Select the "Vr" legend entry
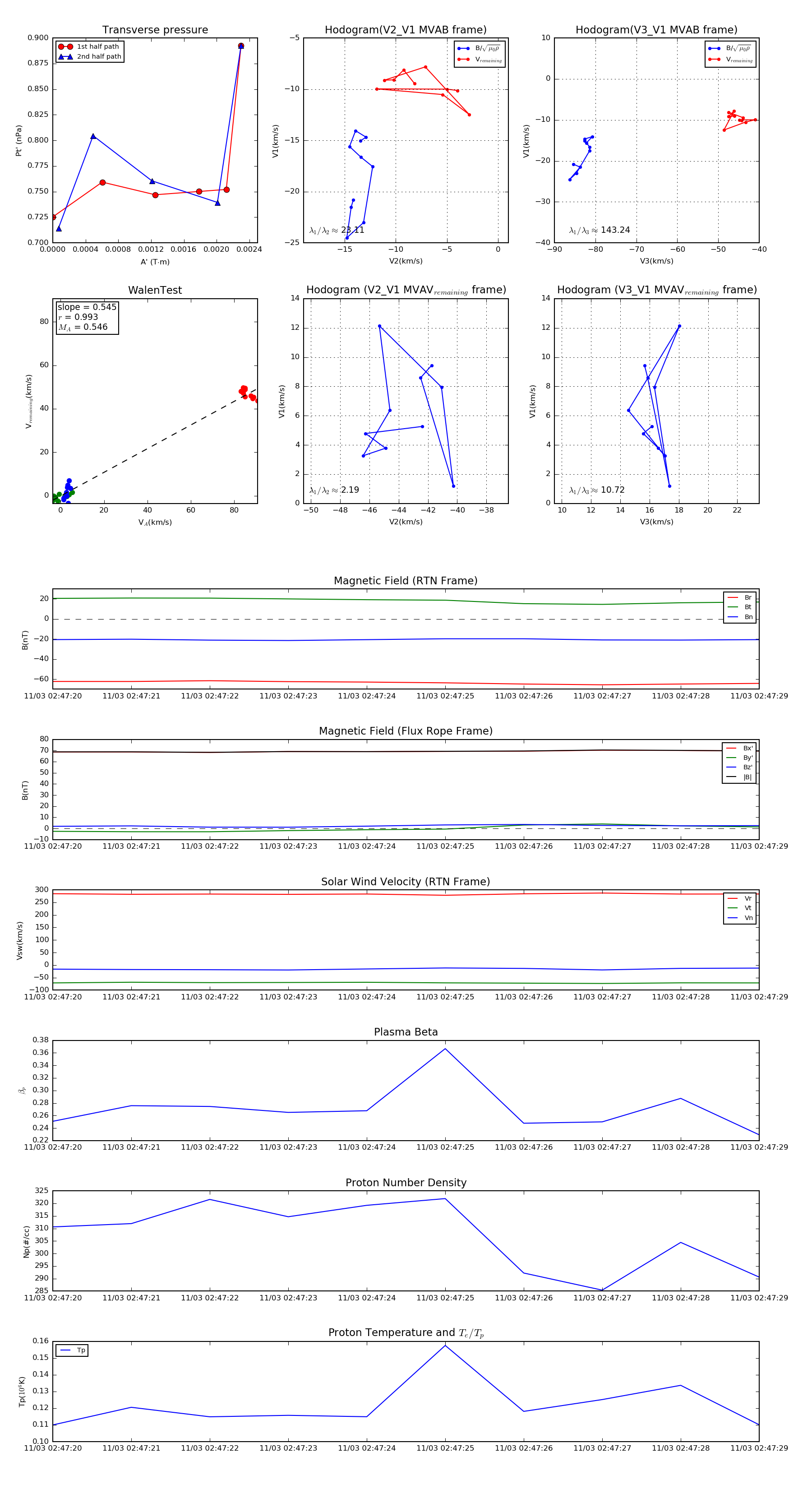The height and width of the screenshot is (1489, 812). click(740, 898)
